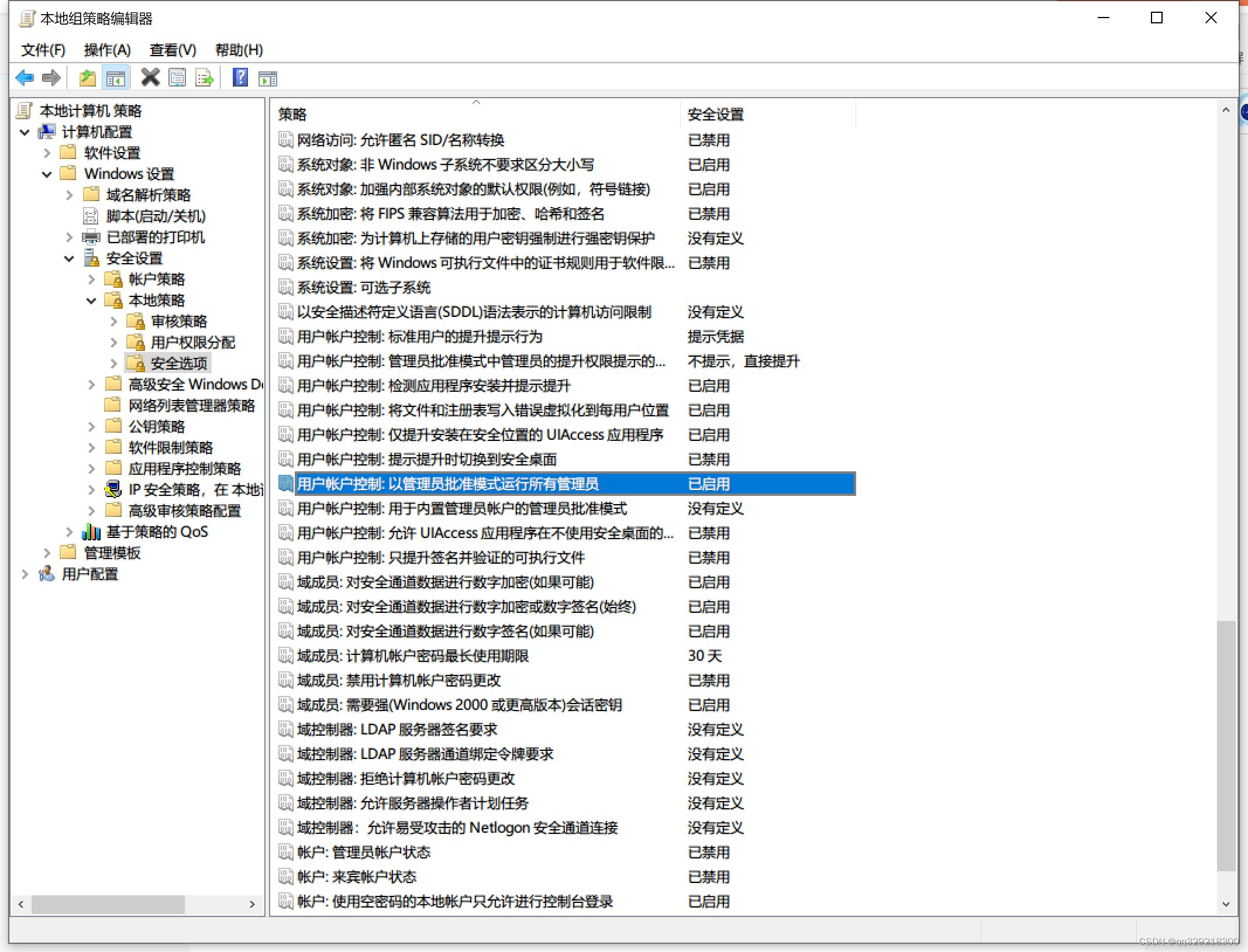1248x952 pixels.
Task: Open the 查看(V) menu
Action: point(173,50)
